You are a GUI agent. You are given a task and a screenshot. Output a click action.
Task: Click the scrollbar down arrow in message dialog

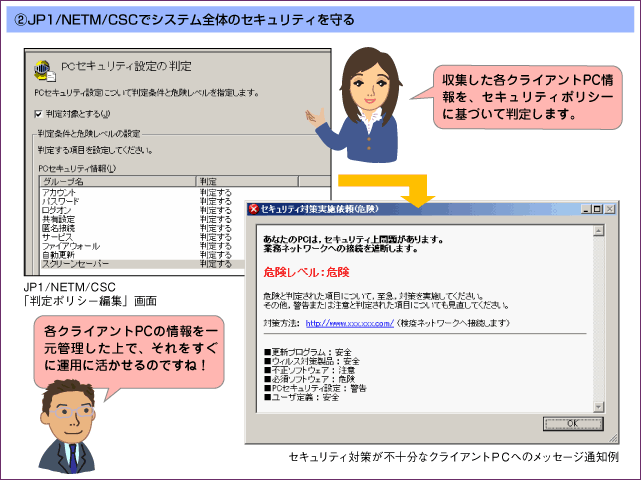[x=598, y=406]
